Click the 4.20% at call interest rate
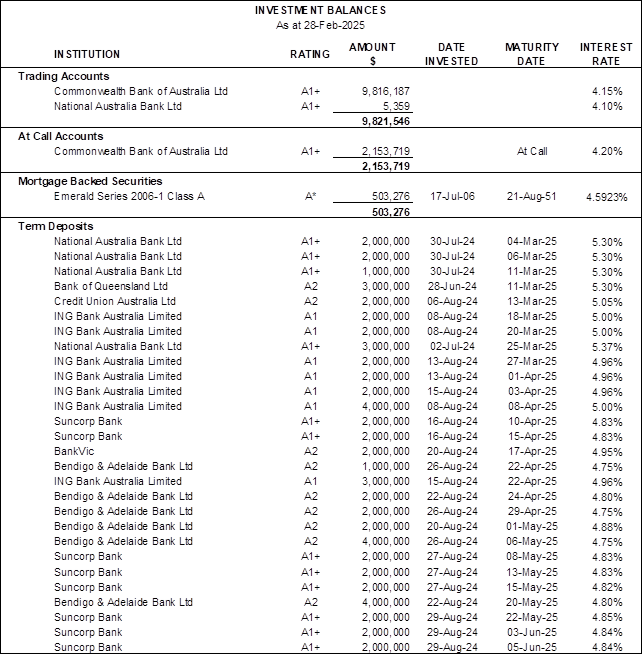Viewport: 643px width, 655px height. tap(607, 151)
